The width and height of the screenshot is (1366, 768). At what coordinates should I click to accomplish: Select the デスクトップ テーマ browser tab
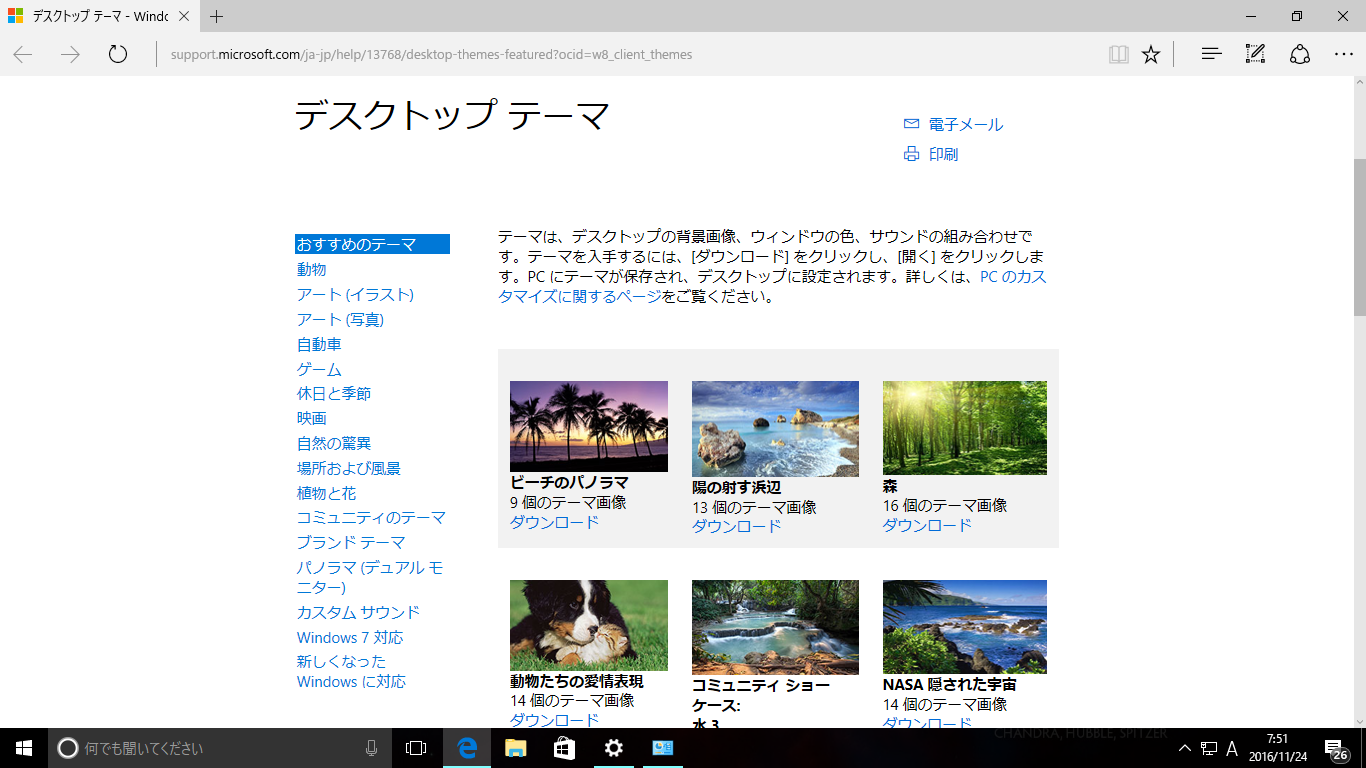point(95,16)
